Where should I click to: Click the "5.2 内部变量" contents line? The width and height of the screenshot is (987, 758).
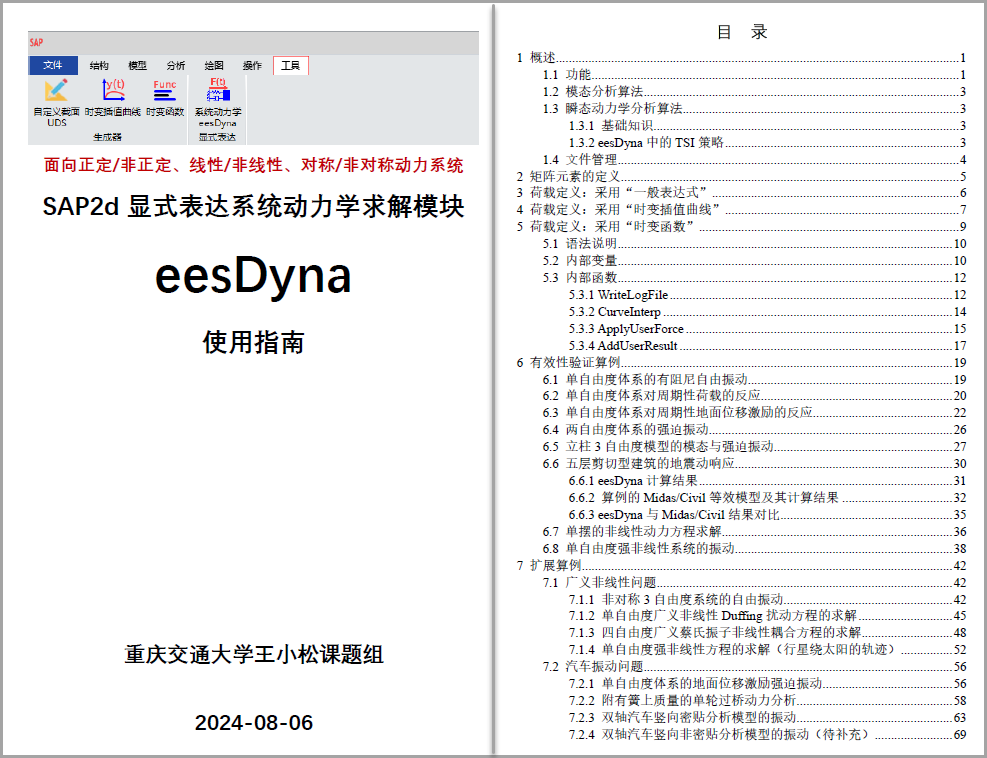[x=755, y=261]
